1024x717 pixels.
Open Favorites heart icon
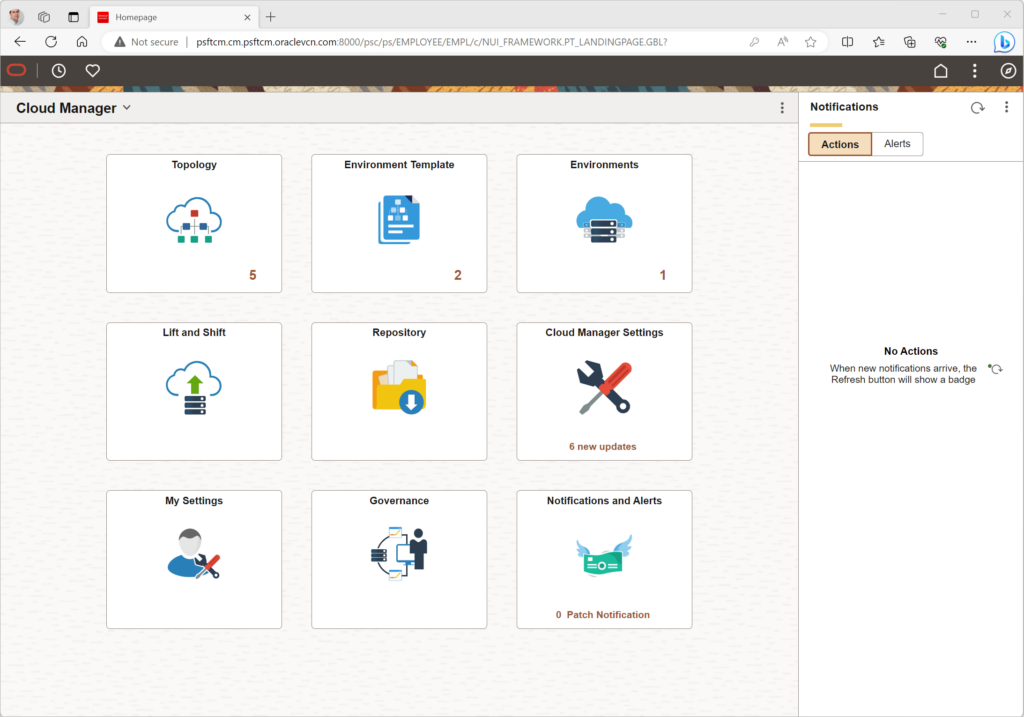pyautogui.click(x=93, y=71)
